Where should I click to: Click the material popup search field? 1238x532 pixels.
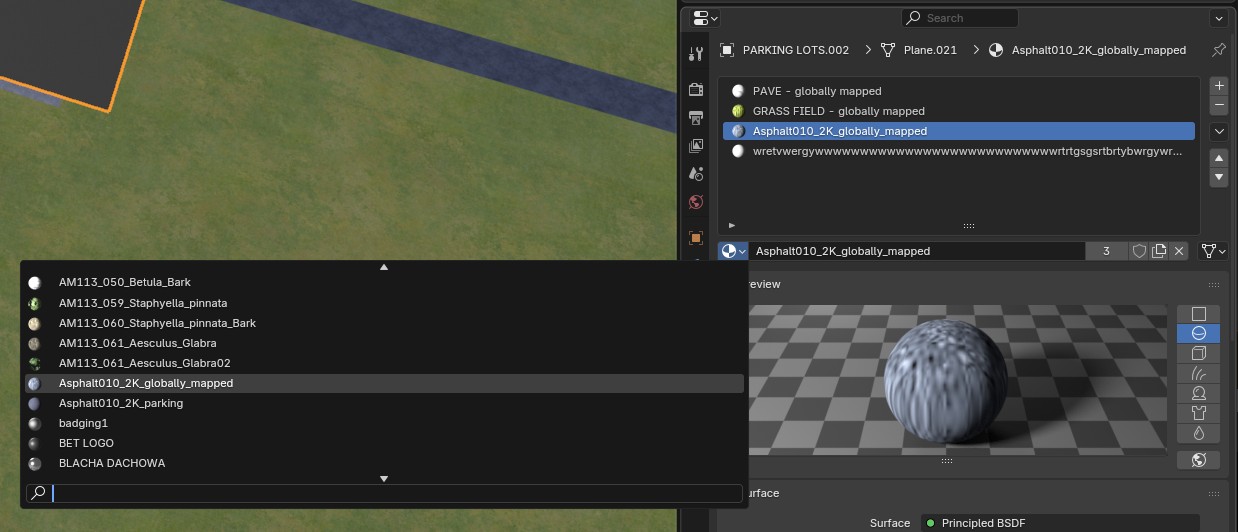point(384,493)
